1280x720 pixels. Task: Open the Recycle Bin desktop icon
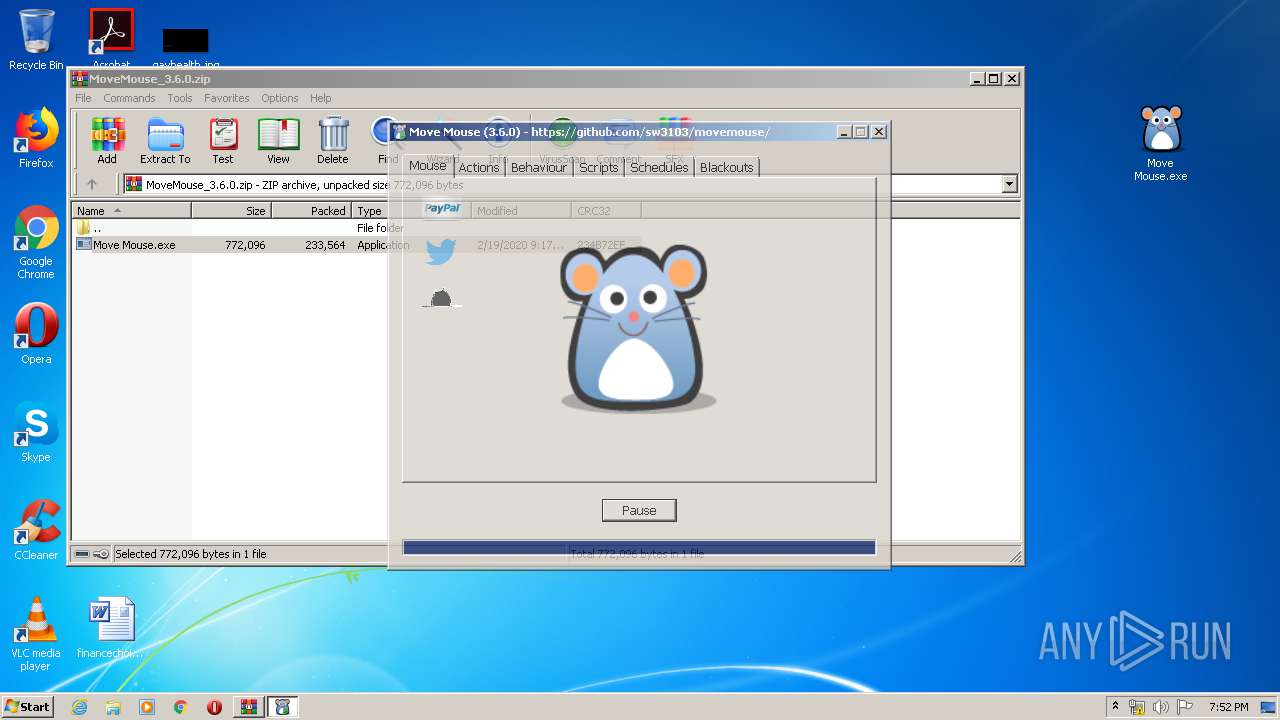point(36,39)
